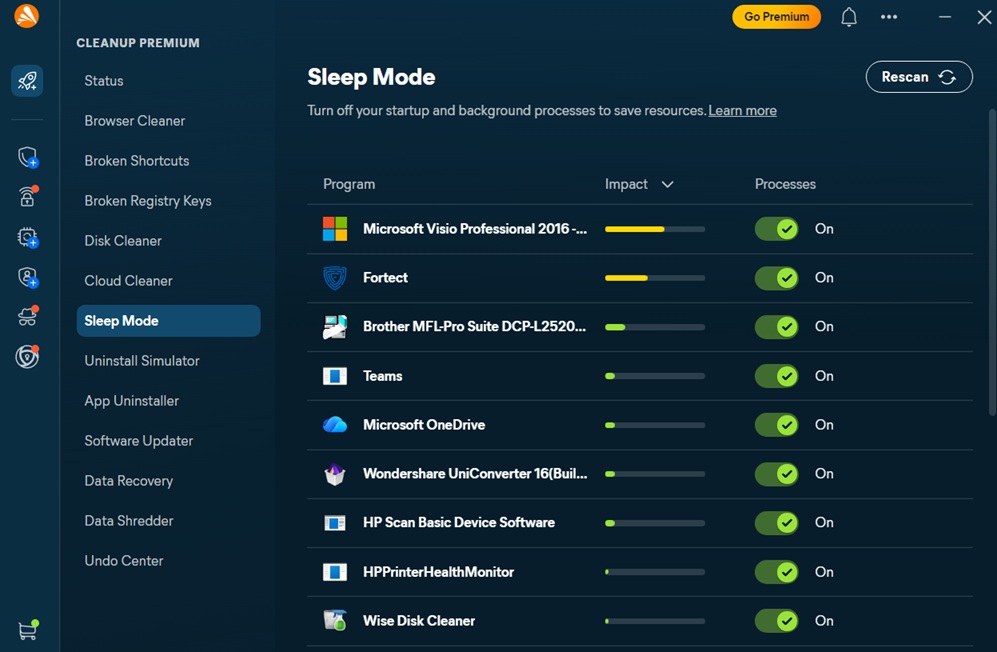Open the Status menu item
Viewport: 997px width, 652px height.
[x=104, y=81]
